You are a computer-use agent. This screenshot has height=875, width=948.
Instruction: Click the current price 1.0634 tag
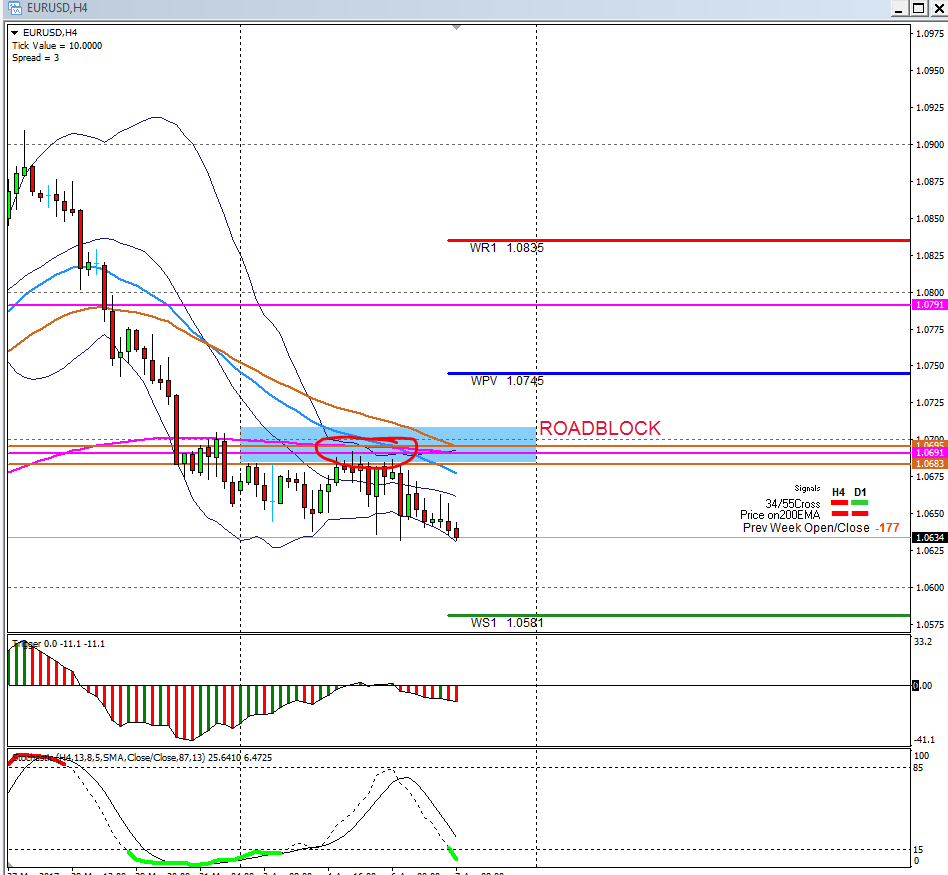click(929, 538)
